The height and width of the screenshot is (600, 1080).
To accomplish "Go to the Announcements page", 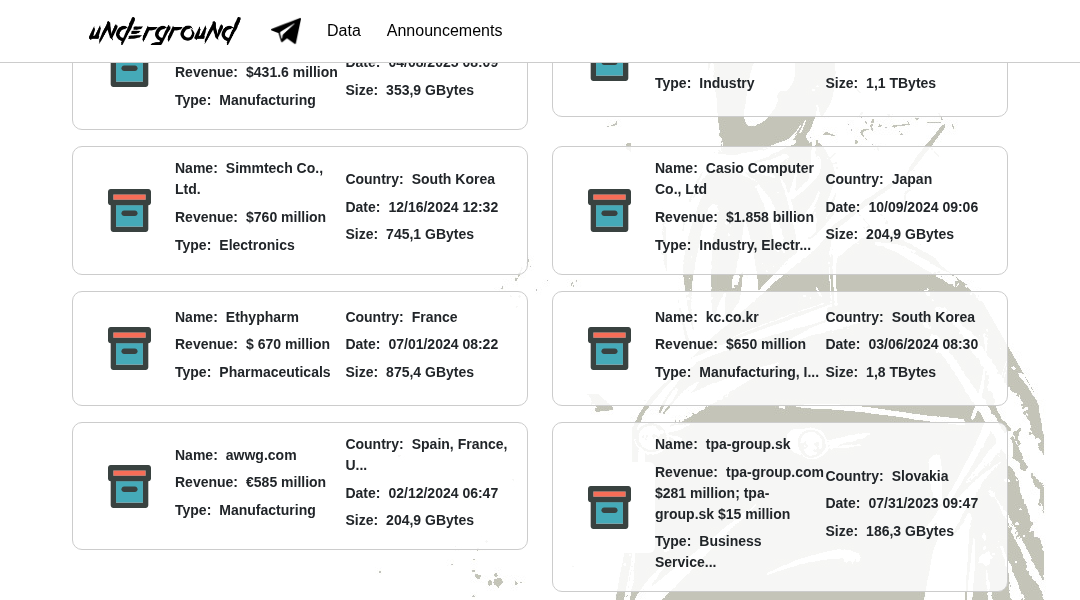I will pyautogui.click(x=444, y=30).
